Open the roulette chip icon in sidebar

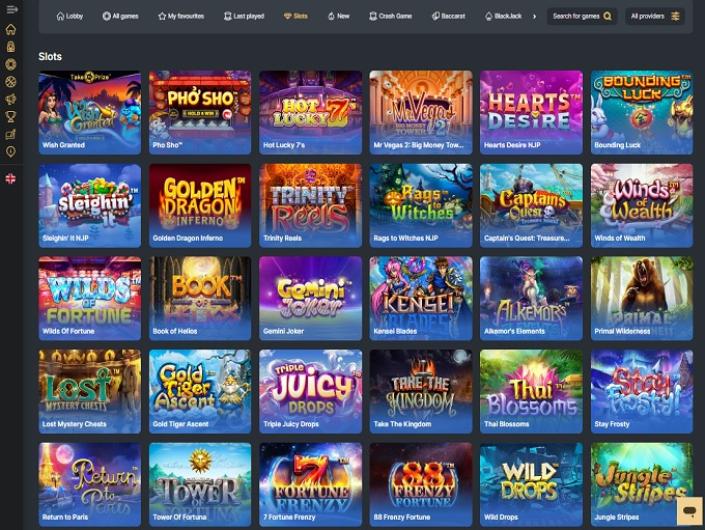[11, 64]
